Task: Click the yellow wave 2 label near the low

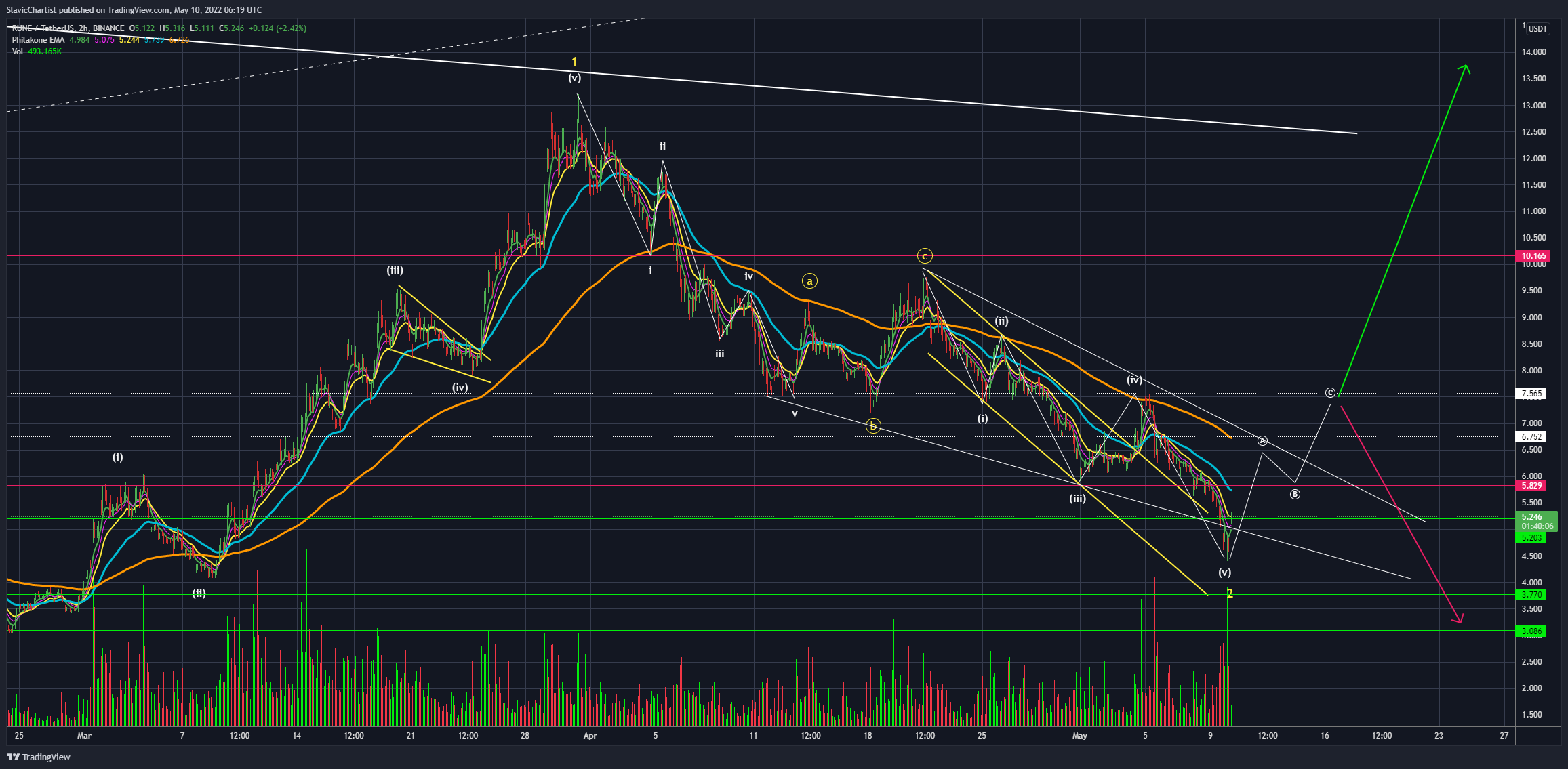Action: coord(1230,594)
